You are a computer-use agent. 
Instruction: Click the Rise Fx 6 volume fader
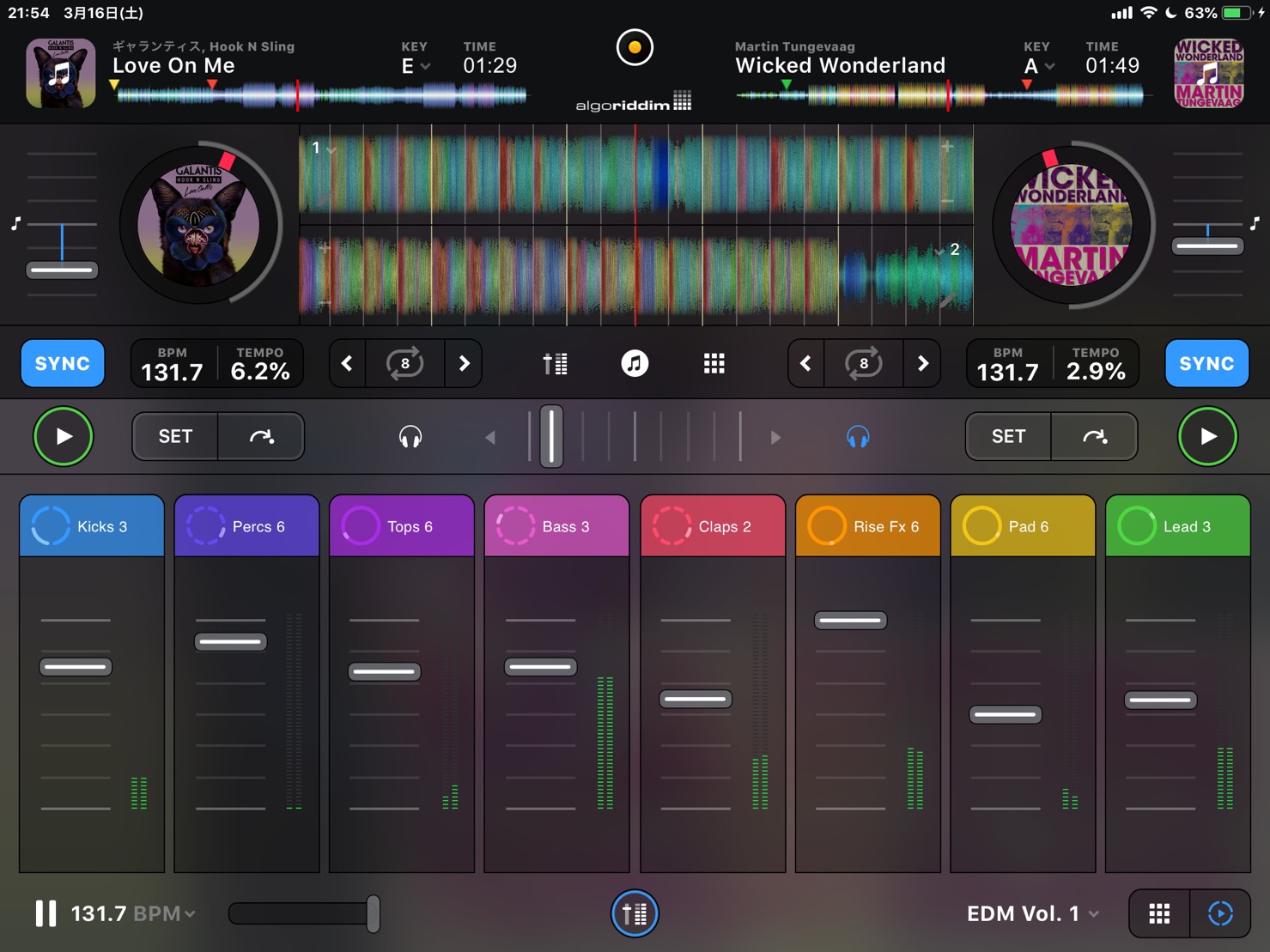[x=850, y=620]
